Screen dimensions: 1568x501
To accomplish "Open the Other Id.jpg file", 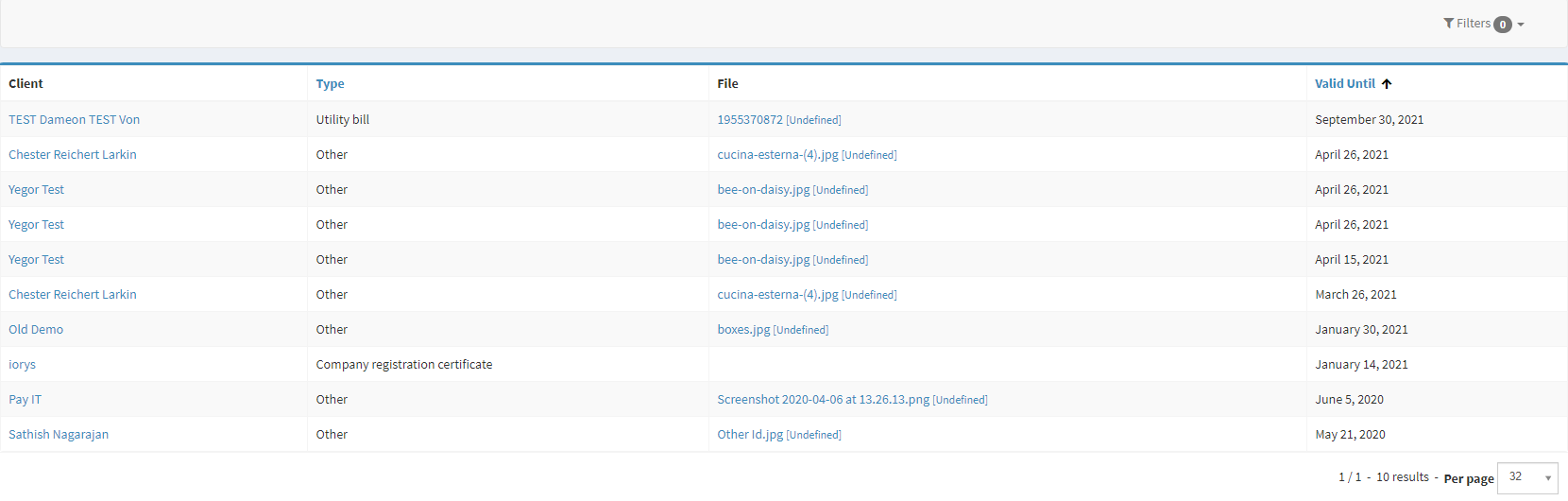I will point(750,435).
